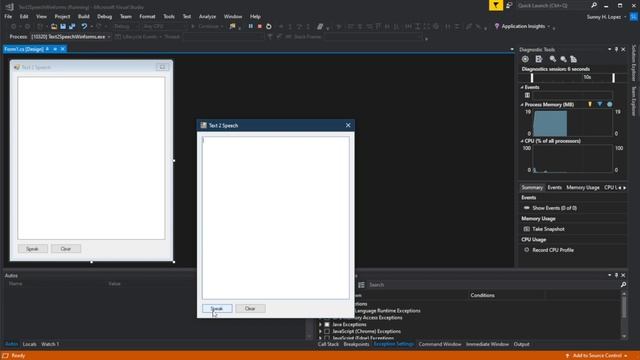Open the Analyze menu
The height and width of the screenshot is (360, 640).
207,17
